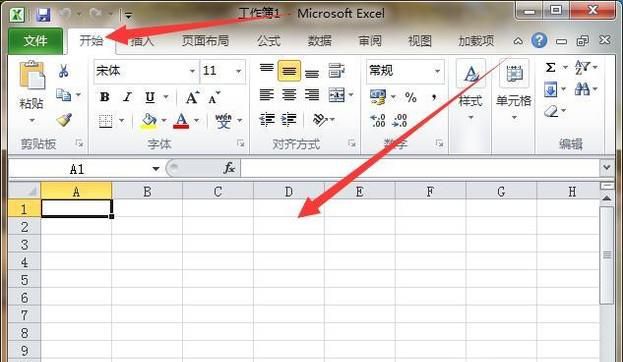Click AutoSum sigma icon
The image size is (623, 362).
click(x=550, y=68)
